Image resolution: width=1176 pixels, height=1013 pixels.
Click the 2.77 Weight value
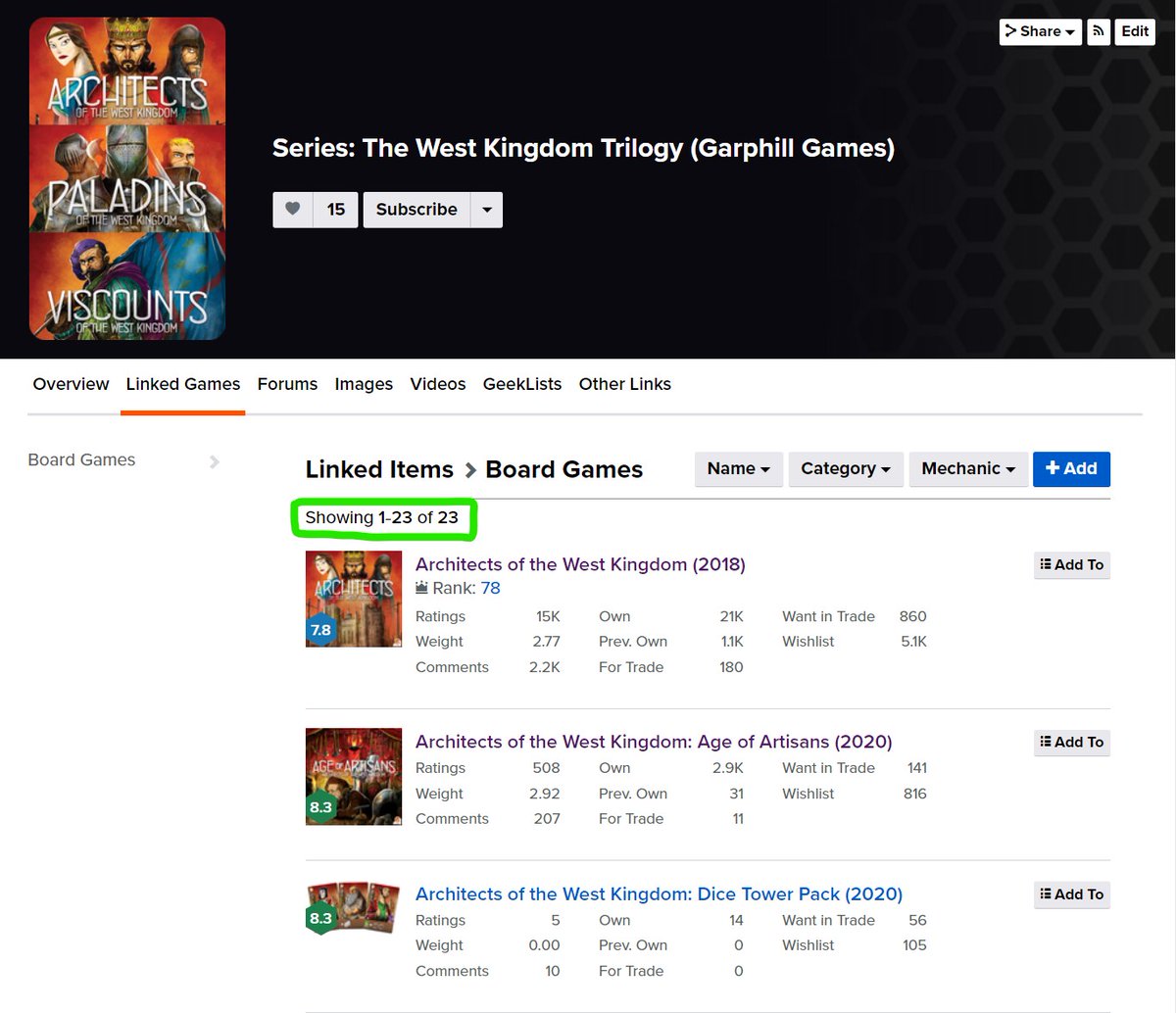(546, 642)
